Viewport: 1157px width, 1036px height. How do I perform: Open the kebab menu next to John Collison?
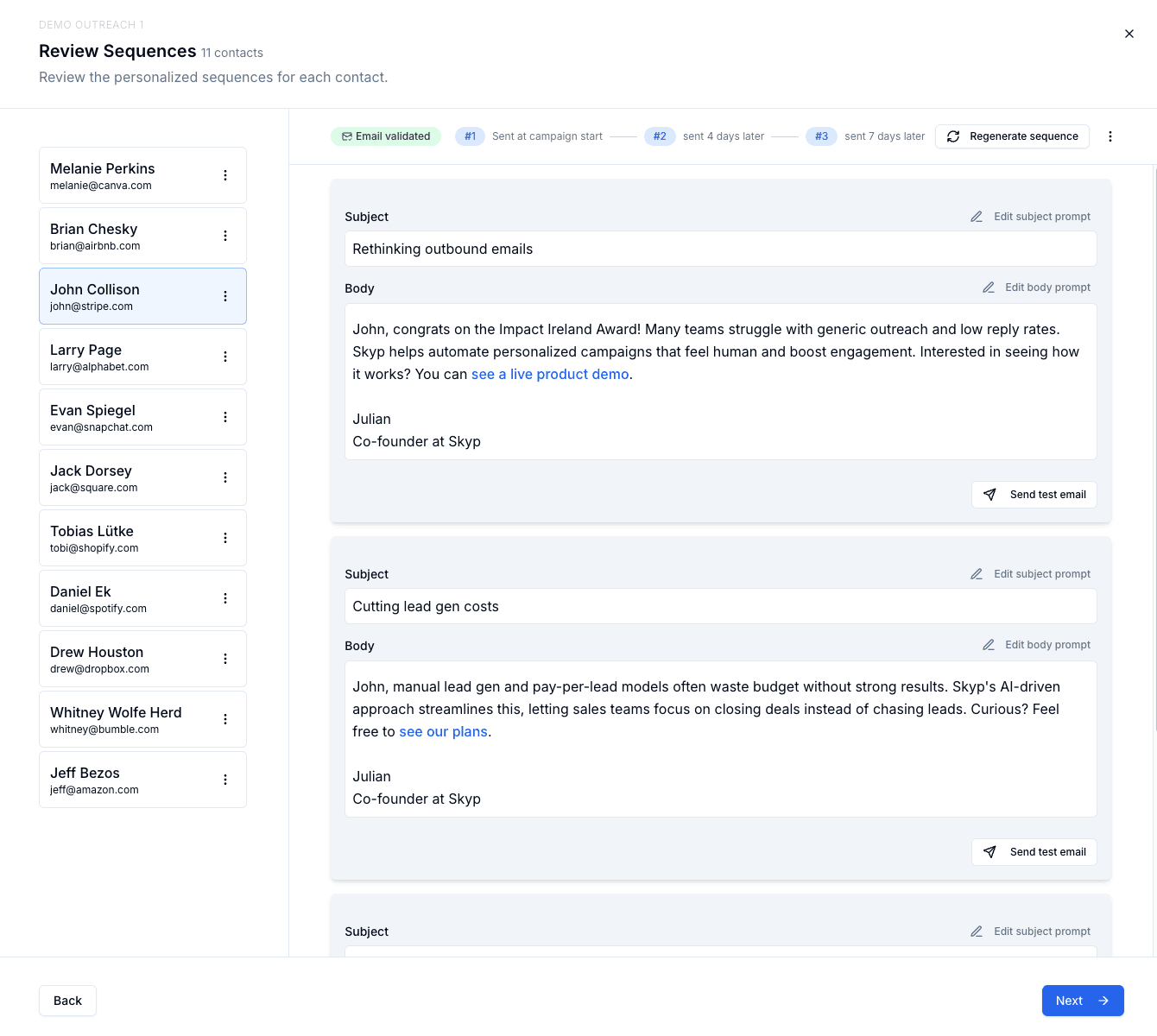[x=225, y=295]
